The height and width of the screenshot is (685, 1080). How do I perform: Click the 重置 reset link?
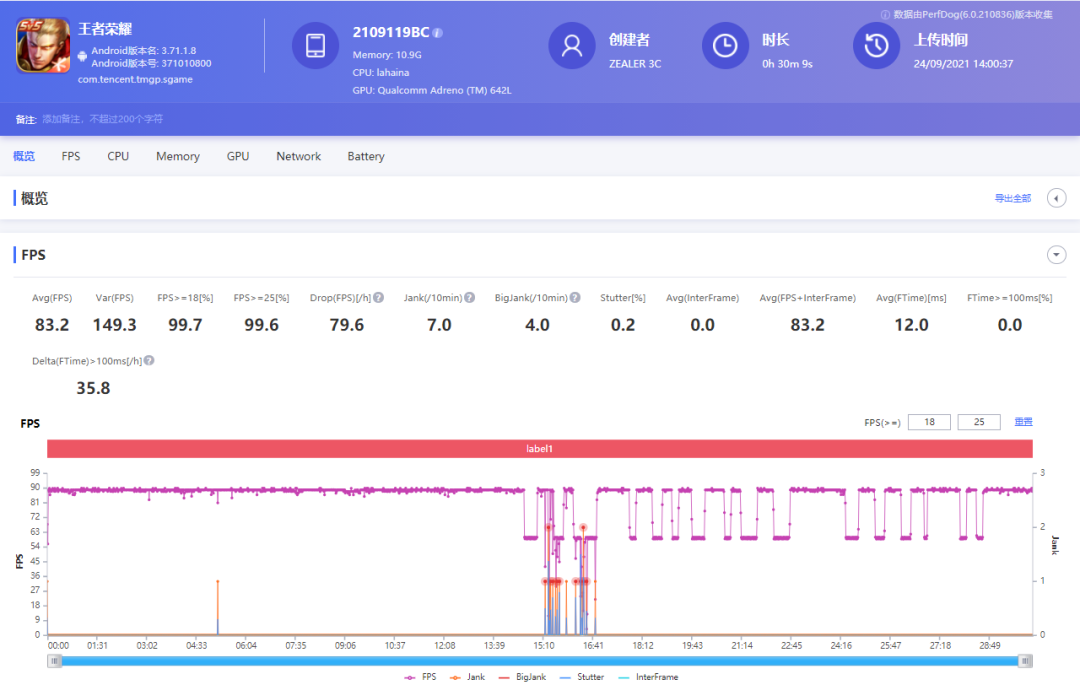1023,422
